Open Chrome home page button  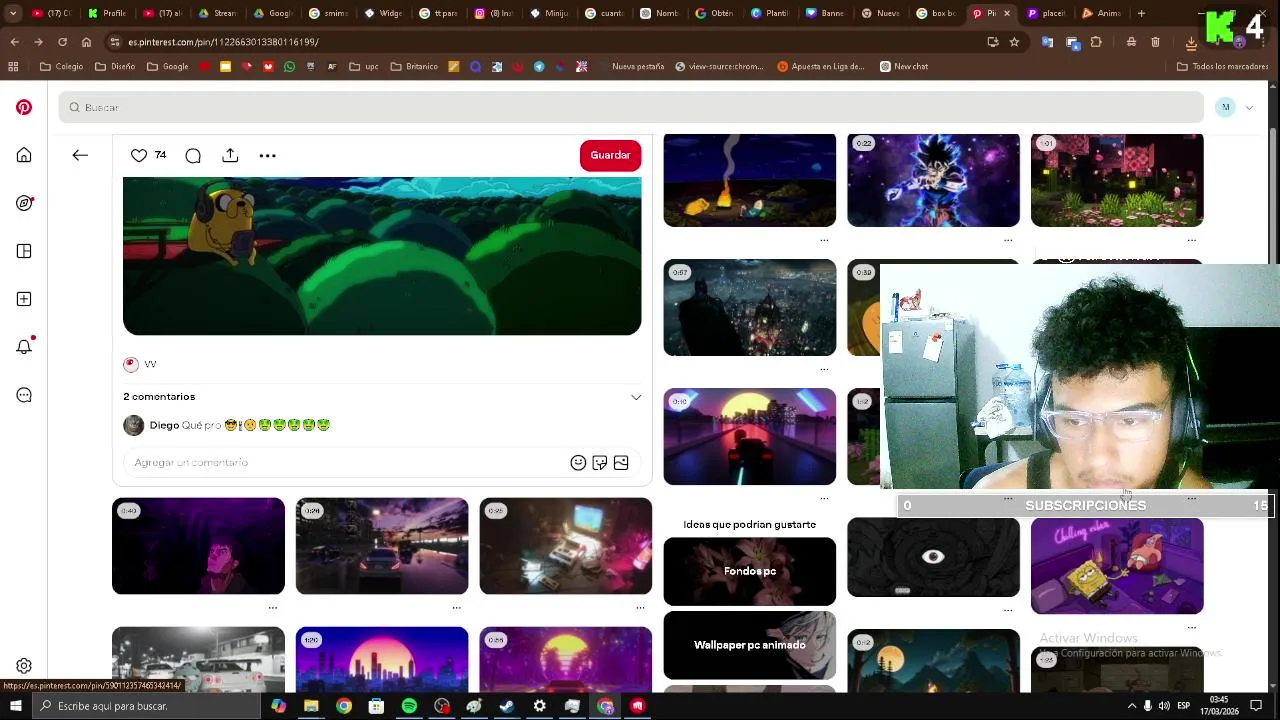pos(86,42)
